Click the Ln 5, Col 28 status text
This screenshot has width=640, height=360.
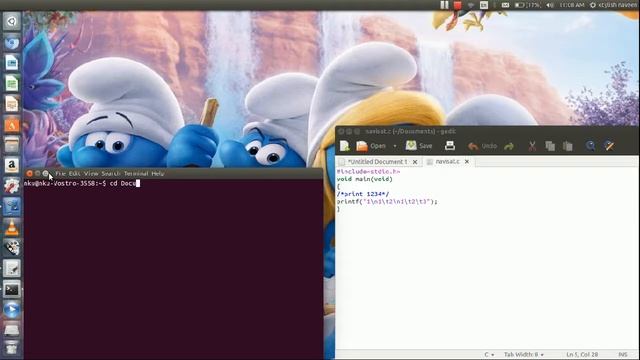point(582,354)
